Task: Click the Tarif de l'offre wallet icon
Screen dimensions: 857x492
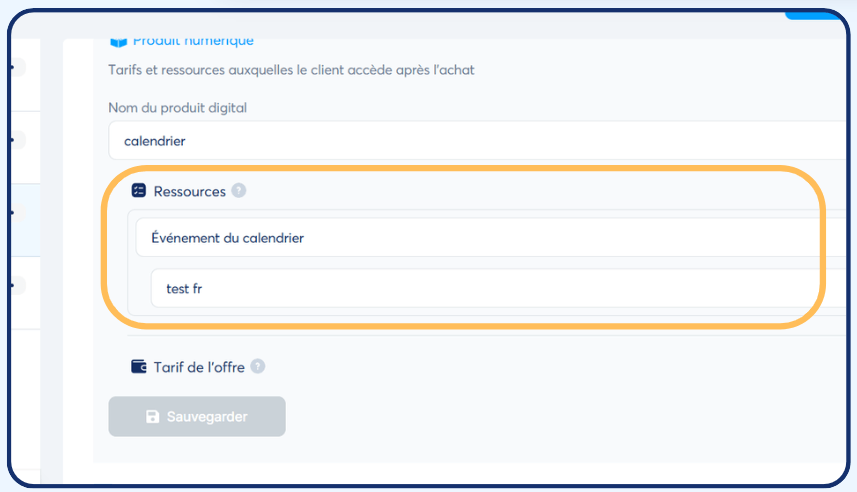Action: pyautogui.click(x=139, y=367)
